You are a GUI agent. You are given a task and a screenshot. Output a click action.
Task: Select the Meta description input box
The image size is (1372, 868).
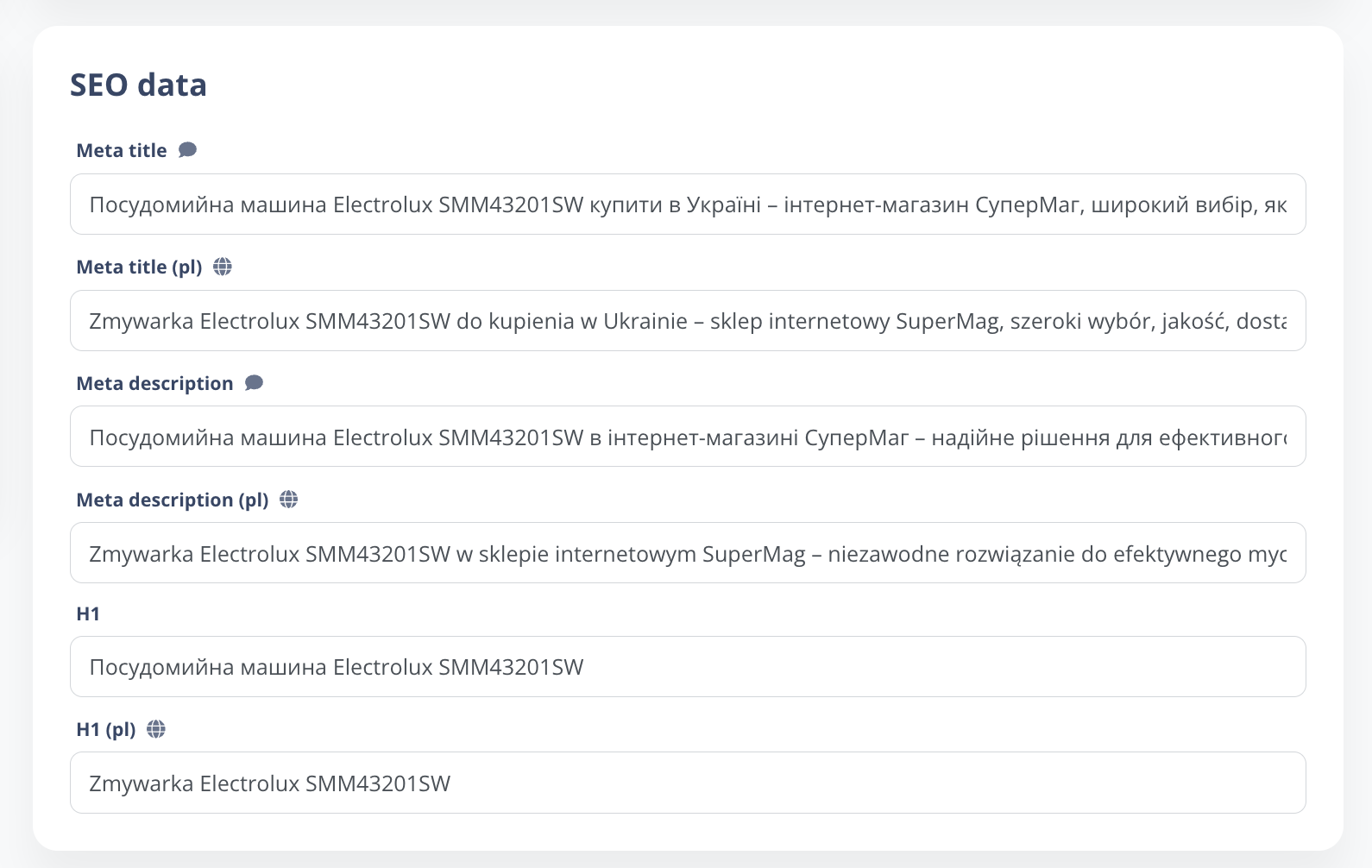click(x=687, y=437)
